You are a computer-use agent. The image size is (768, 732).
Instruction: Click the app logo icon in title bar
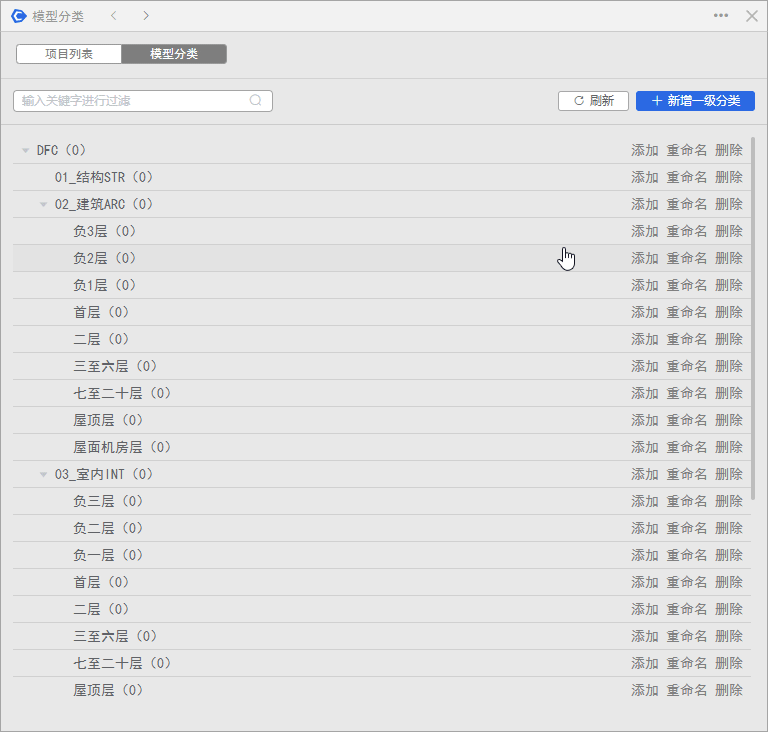tap(18, 16)
